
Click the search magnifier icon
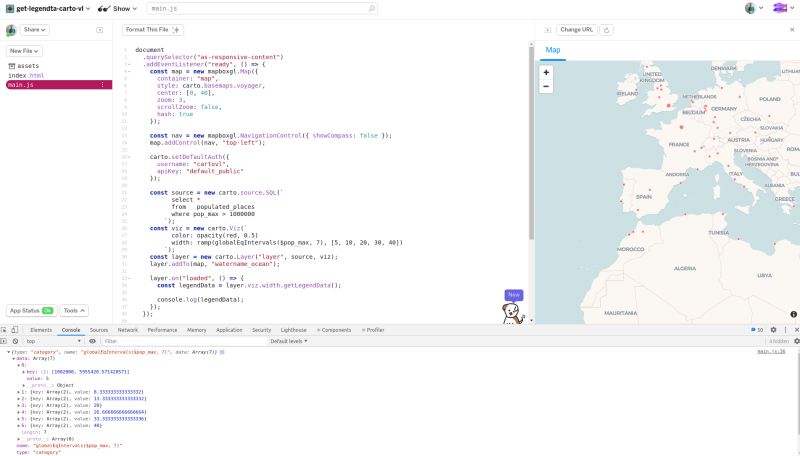tap(371, 9)
